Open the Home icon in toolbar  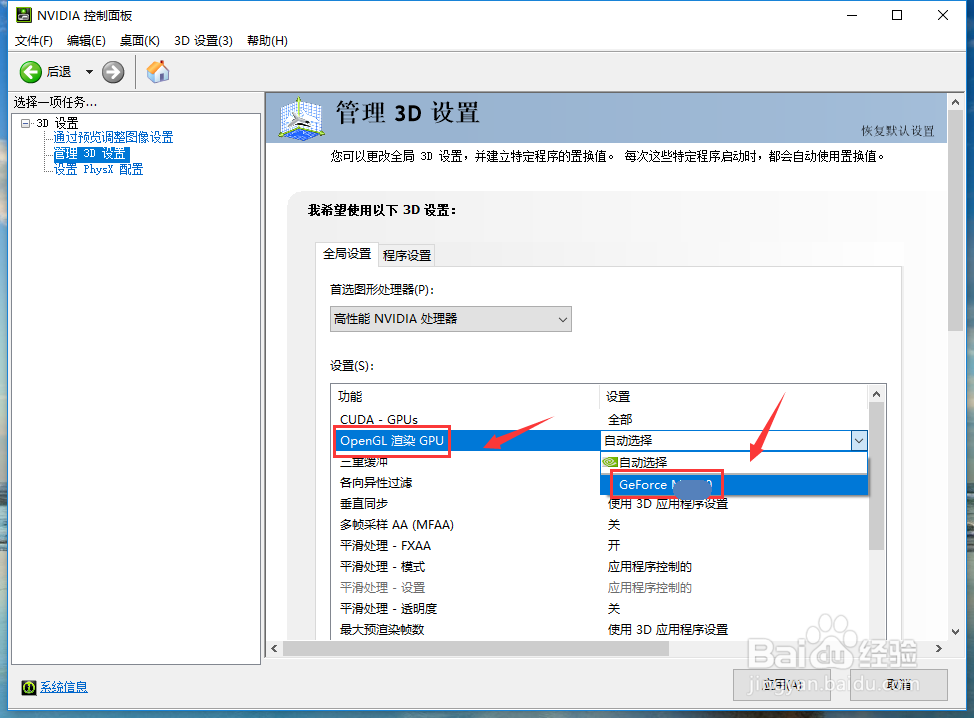[158, 71]
